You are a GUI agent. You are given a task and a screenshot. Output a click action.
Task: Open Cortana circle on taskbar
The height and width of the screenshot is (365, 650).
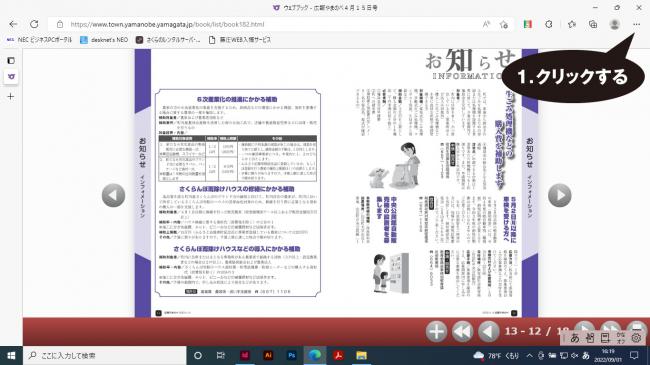(198, 355)
